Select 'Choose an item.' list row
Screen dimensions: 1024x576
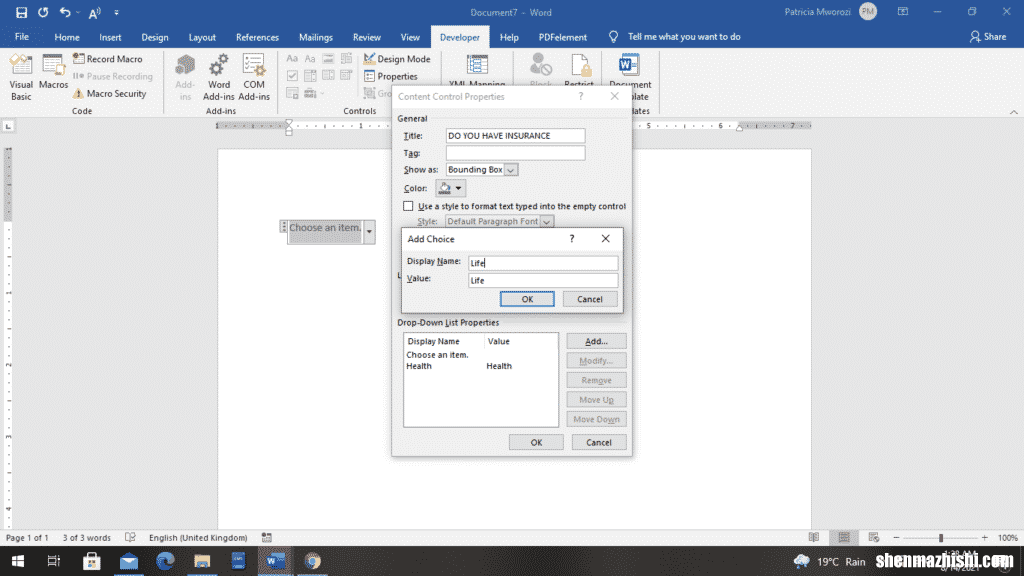point(481,355)
